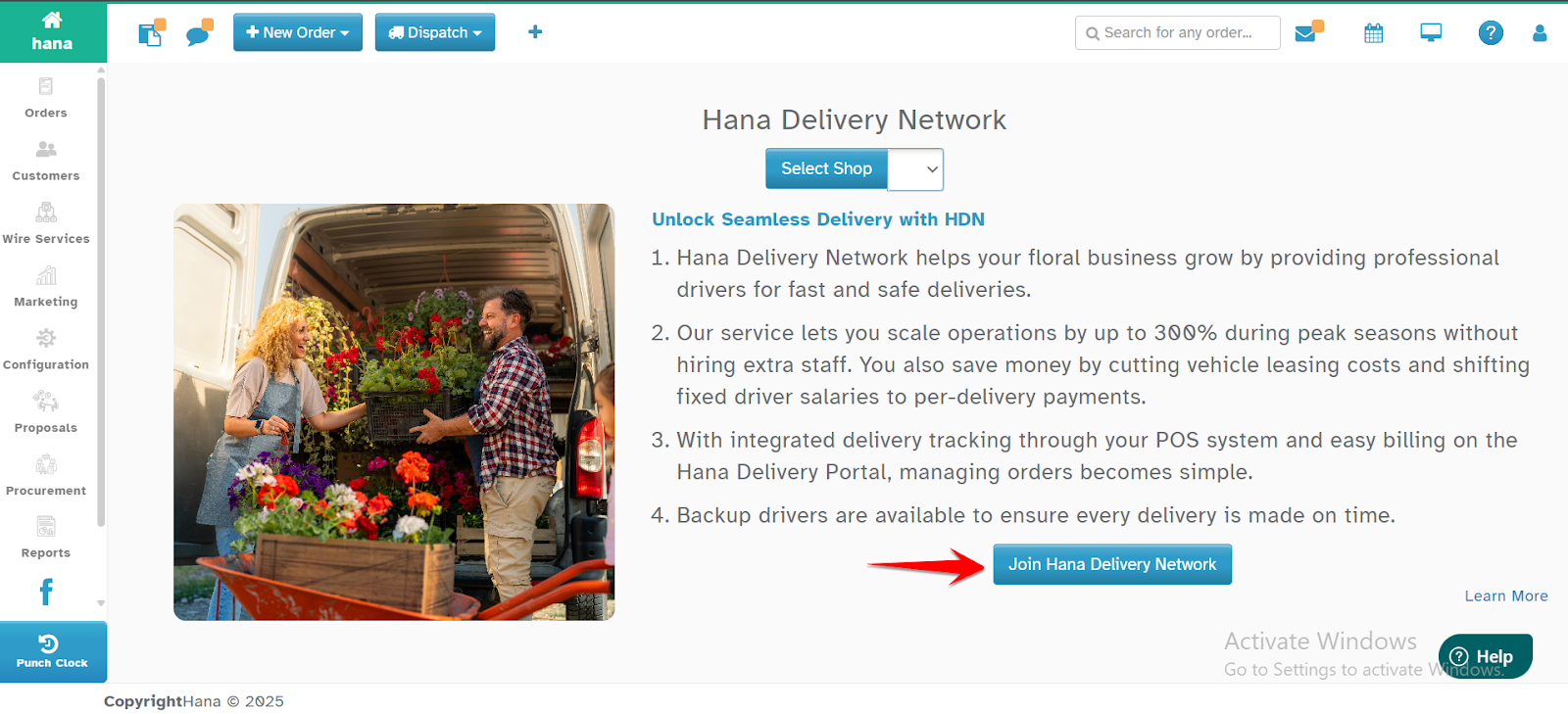Click the order search field
The width and height of the screenshot is (1568, 714).
[1178, 32]
